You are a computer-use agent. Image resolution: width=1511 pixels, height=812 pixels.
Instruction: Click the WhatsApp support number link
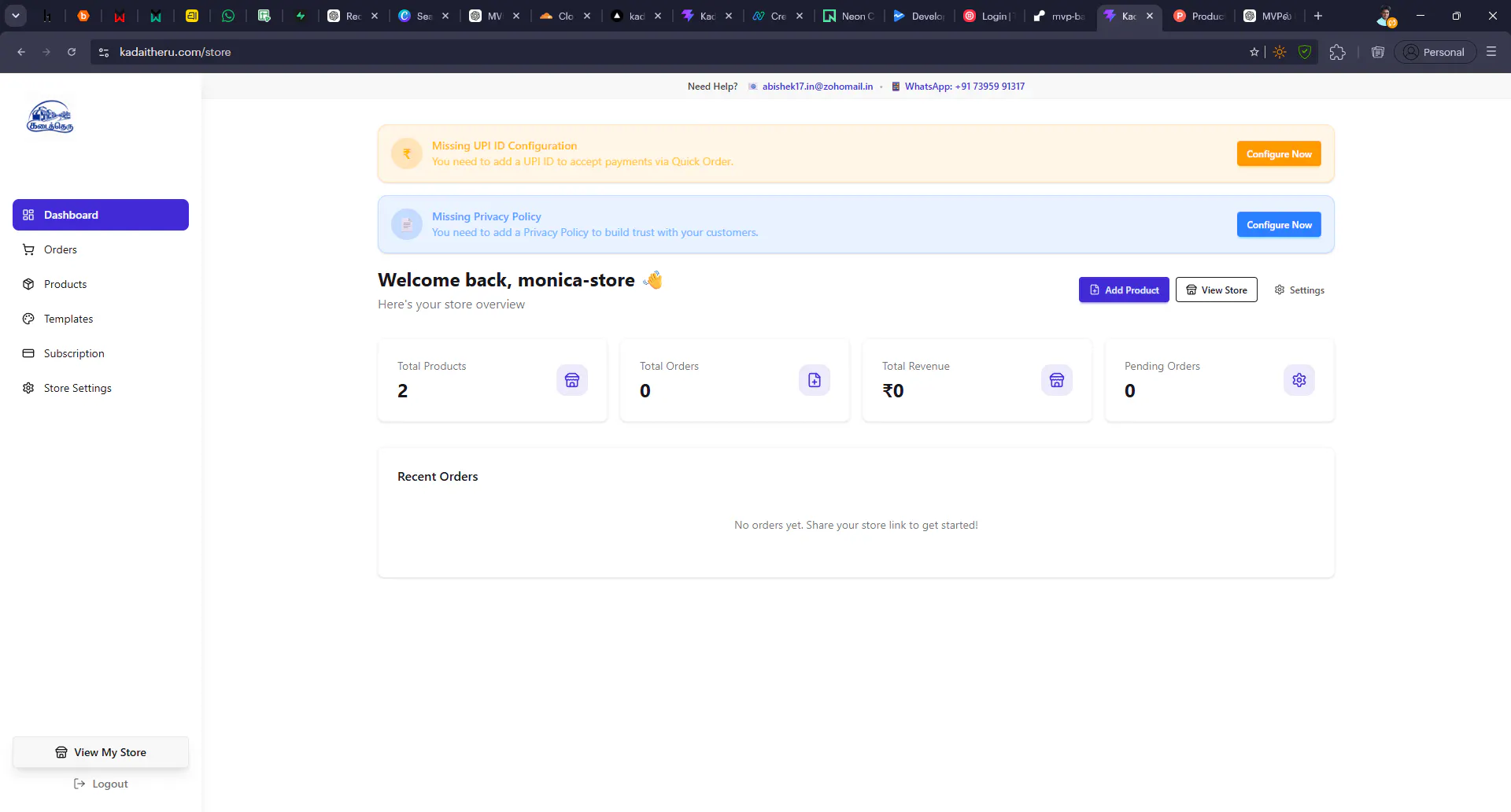(964, 87)
